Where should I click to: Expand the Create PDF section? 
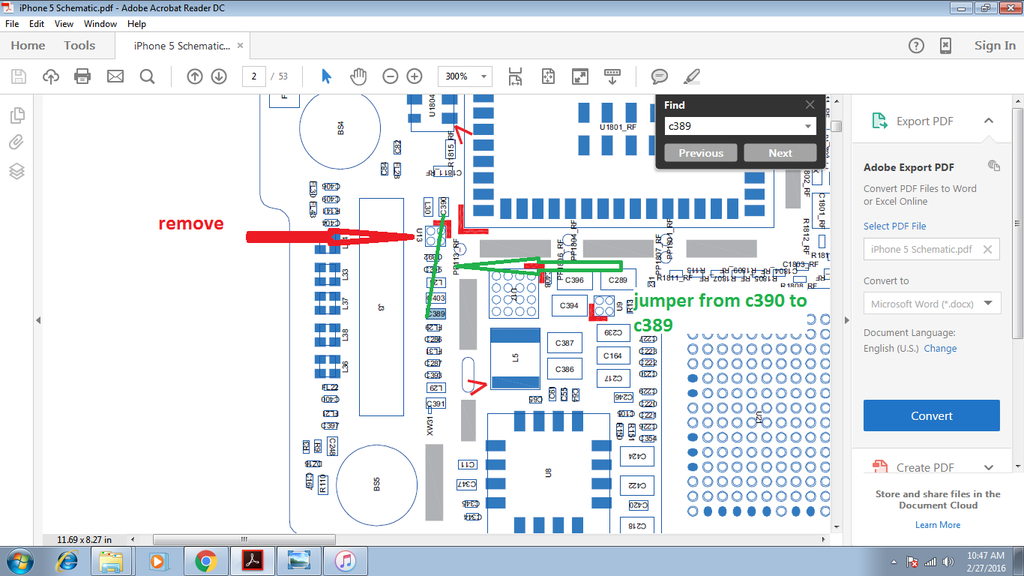[988, 467]
